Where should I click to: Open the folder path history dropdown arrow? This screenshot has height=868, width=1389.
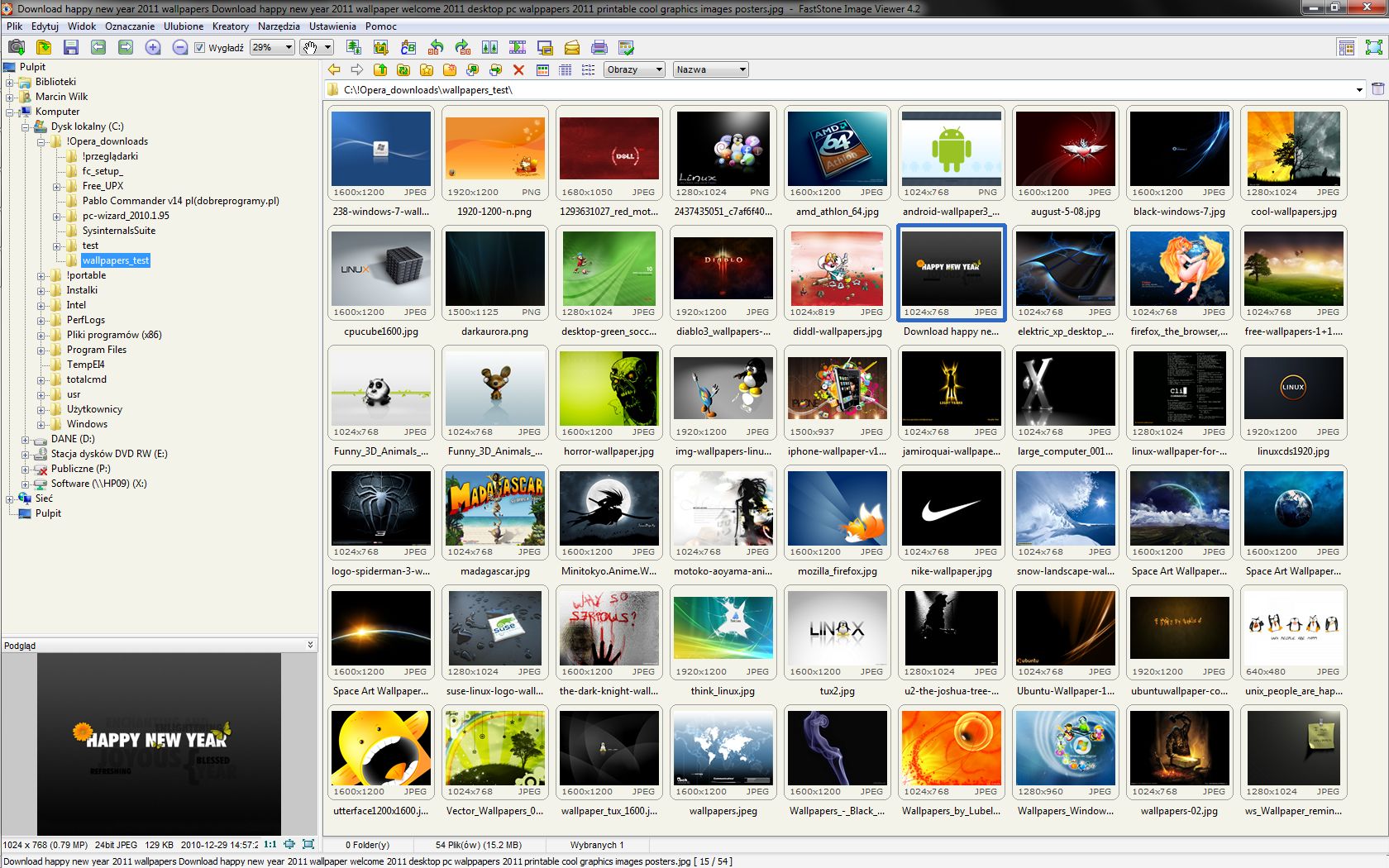click(1359, 90)
